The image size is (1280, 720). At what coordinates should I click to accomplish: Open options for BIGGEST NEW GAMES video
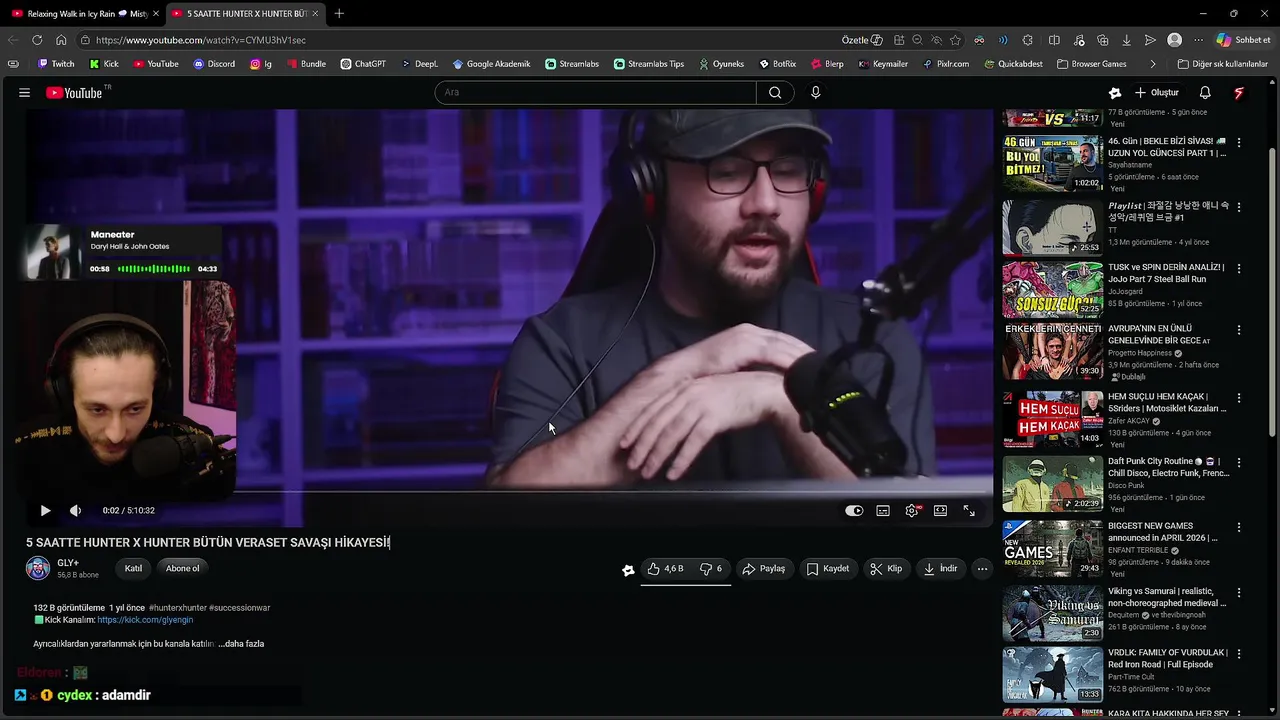pyautogui.click(x=1239, y=528)
